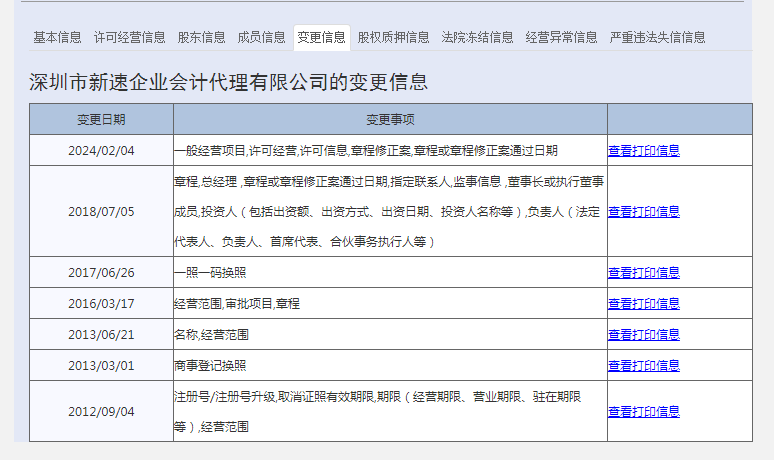Switch to the 许可经营信息 tab
The width and height of the screenshot is (779, 460).
point(130,37)
